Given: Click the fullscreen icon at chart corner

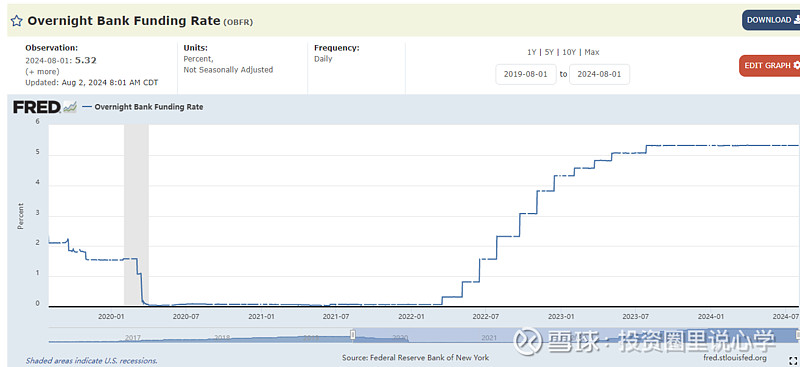Looking at the screenshot, I should point(792,360).
